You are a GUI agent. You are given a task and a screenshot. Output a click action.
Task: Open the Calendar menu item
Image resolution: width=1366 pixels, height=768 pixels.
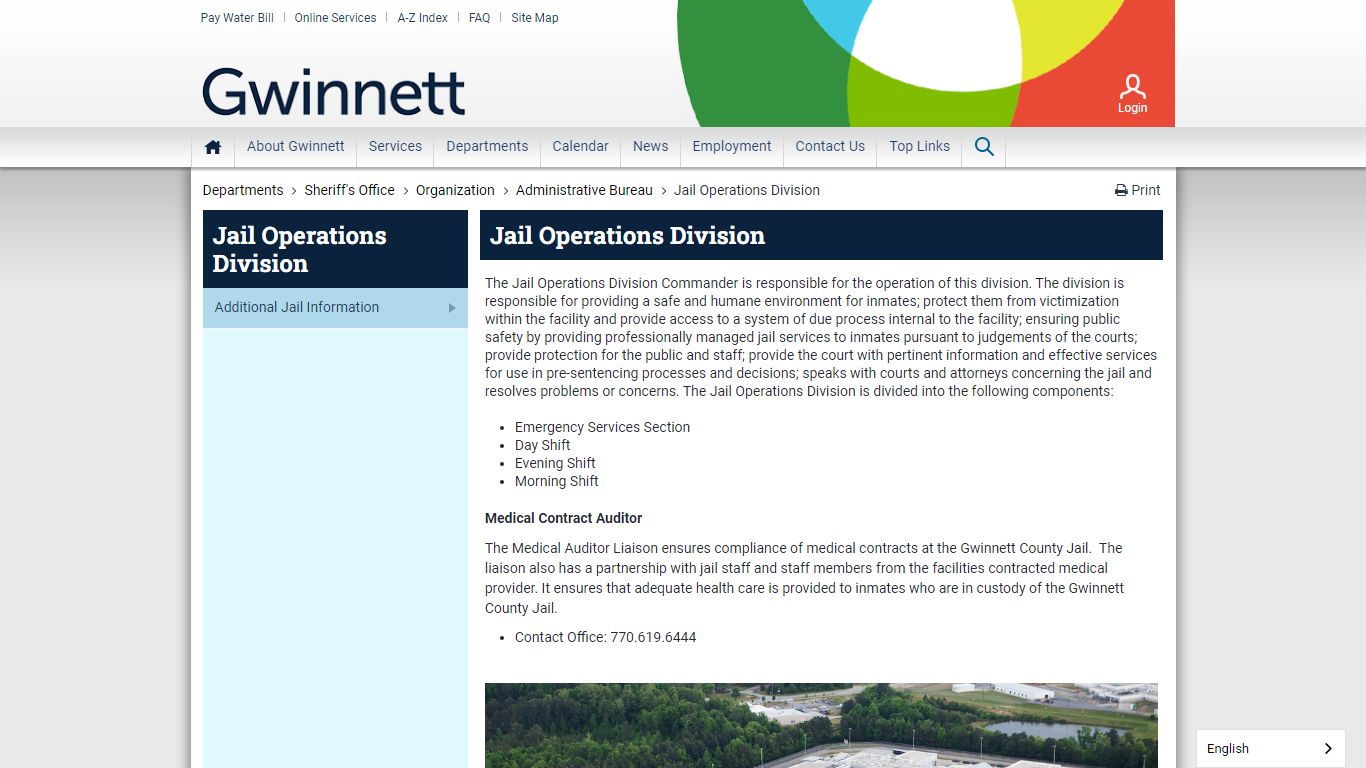580,146
